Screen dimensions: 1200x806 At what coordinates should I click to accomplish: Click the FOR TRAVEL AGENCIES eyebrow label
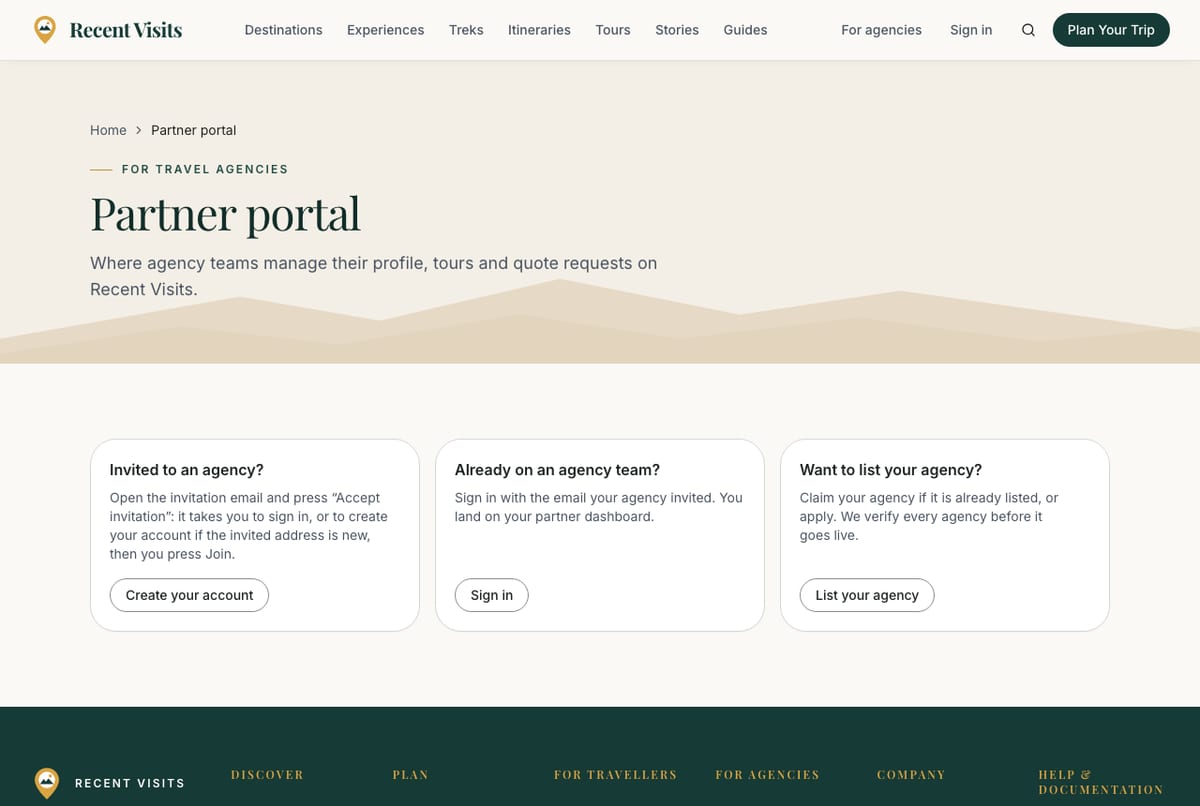[x=205, y=169]
